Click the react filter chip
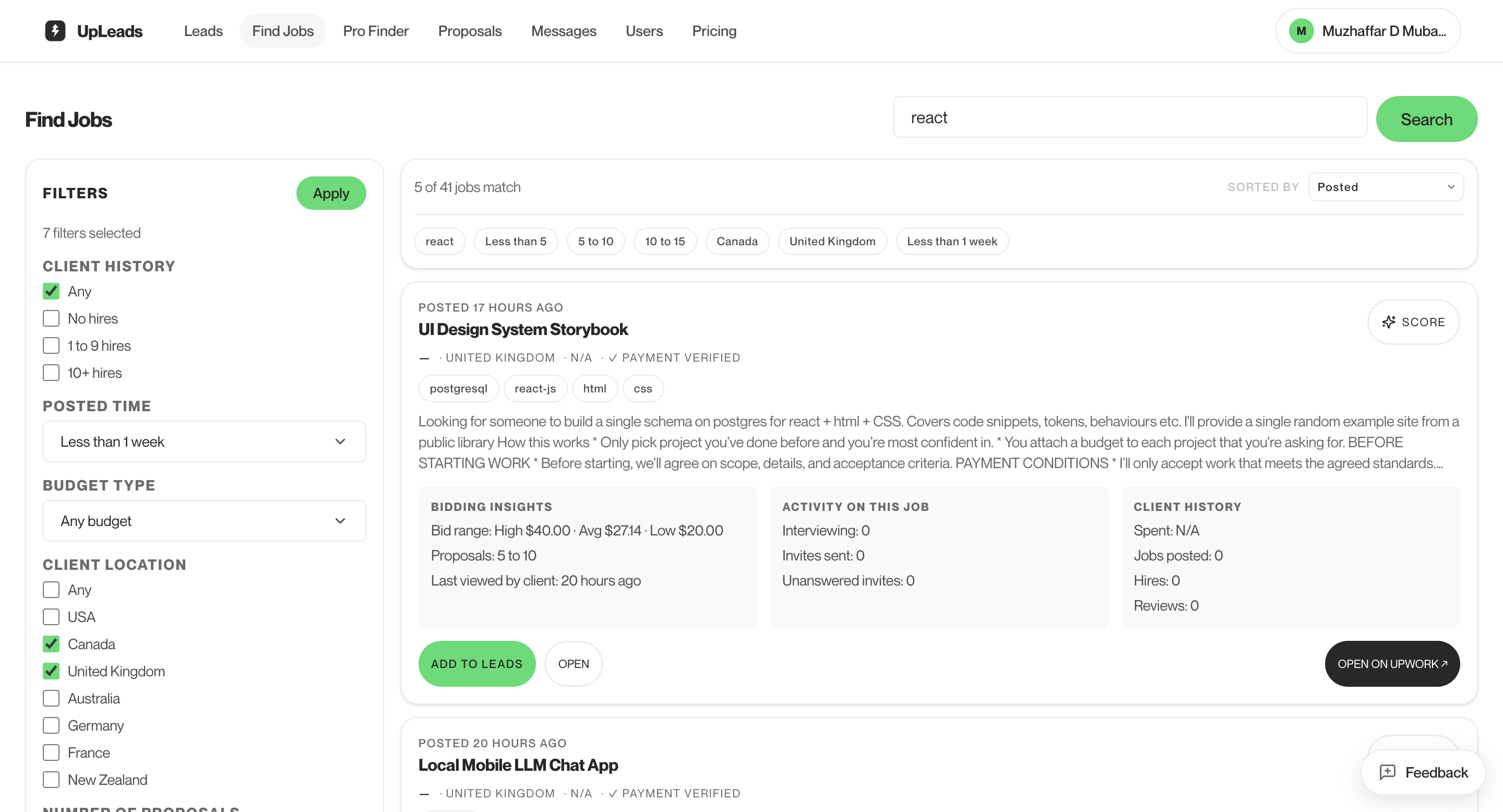Viewport: 1503px width, 812px height. click(439, 241)
